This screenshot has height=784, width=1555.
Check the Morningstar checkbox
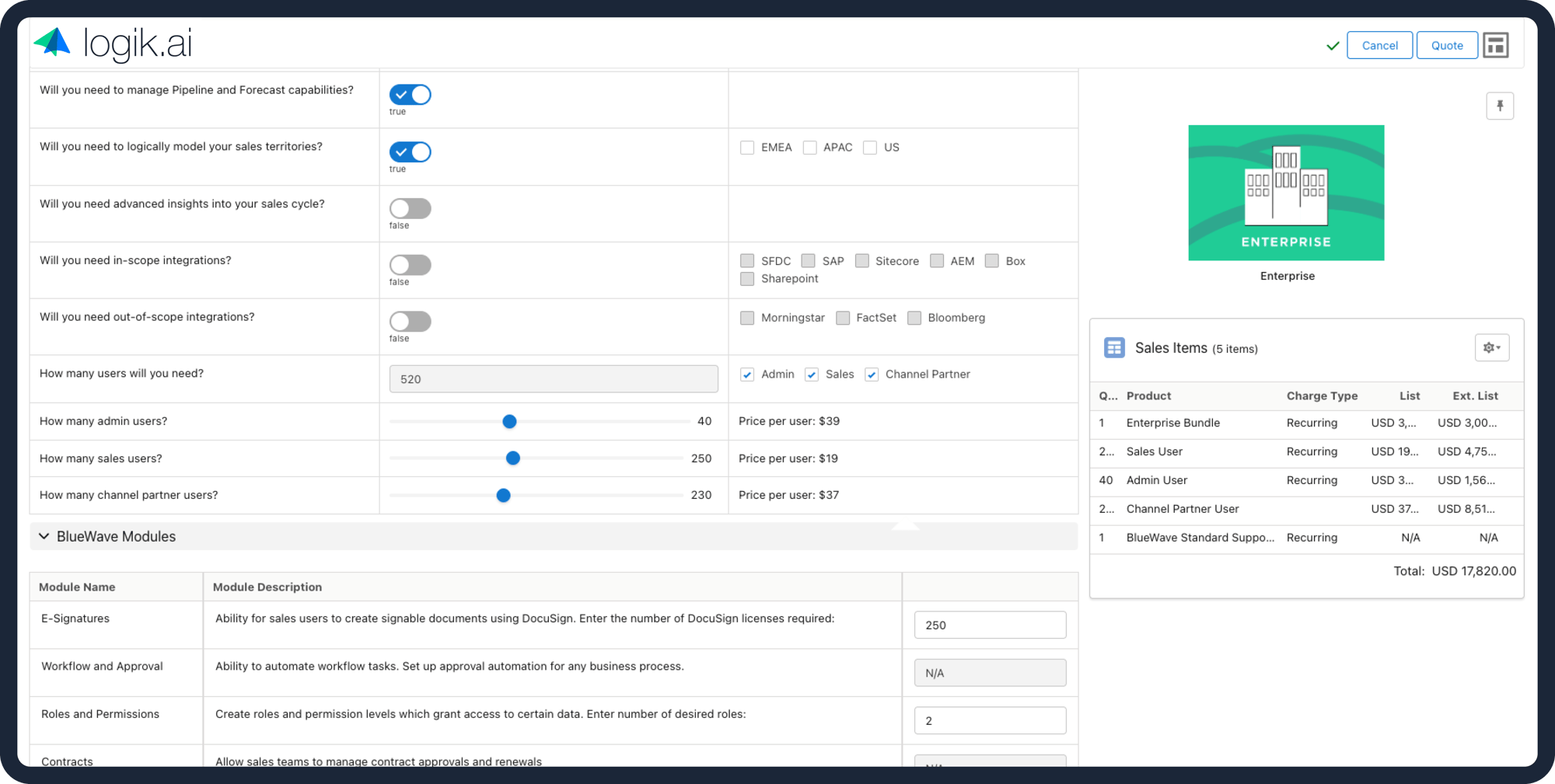[747, 318]
